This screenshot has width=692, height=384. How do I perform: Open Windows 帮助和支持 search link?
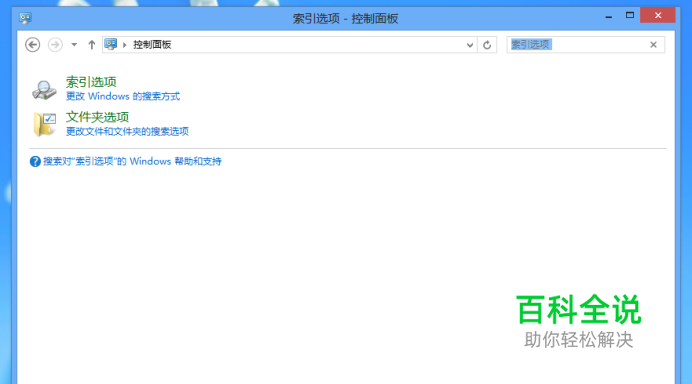tap(132, 162)
